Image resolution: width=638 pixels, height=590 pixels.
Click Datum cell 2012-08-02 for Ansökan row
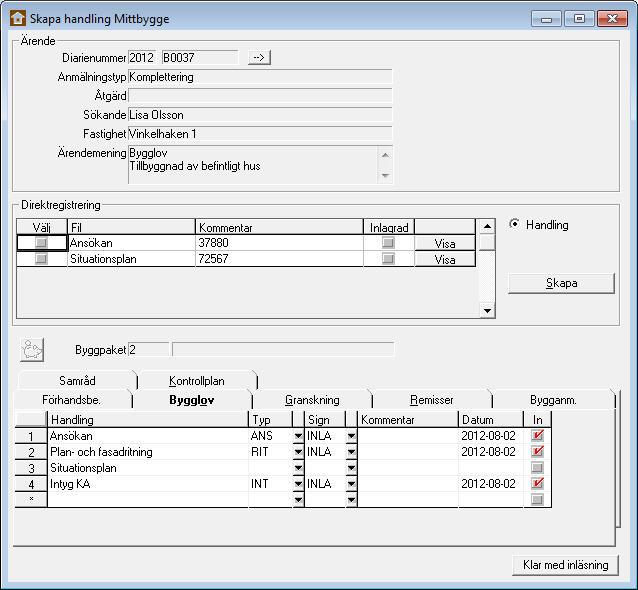[491, 436]
